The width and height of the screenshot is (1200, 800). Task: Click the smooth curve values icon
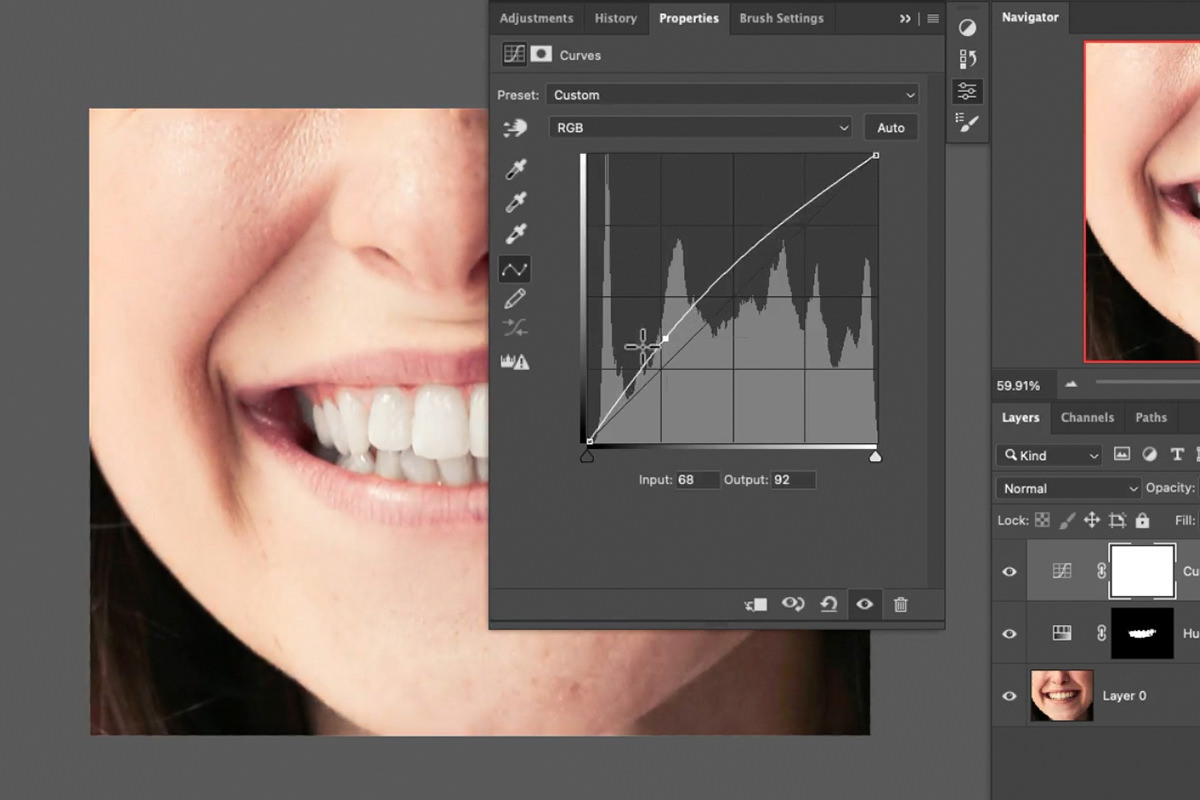pyautogui.click(x=515, y=327)
